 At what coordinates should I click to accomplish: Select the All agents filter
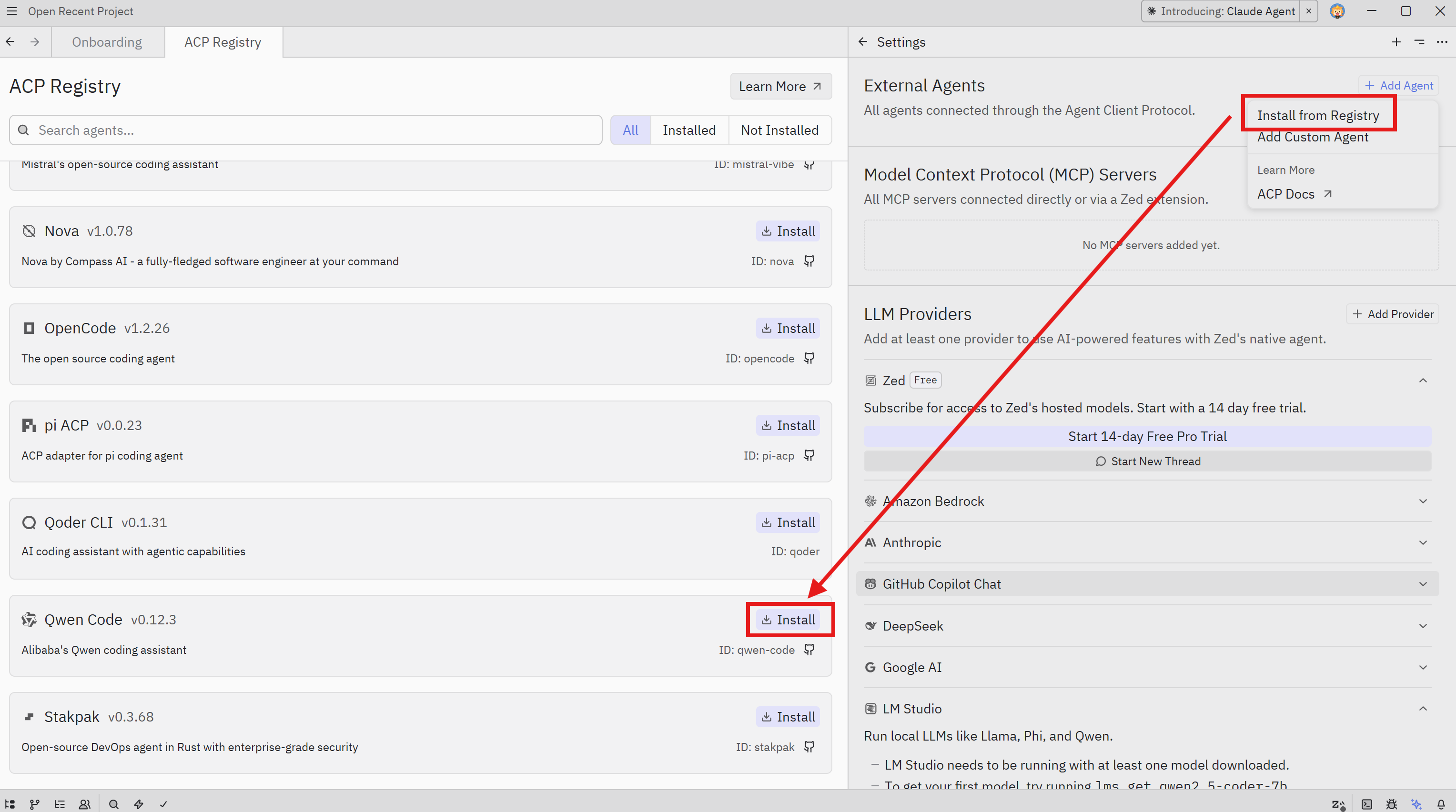click(x=630, y=130)
